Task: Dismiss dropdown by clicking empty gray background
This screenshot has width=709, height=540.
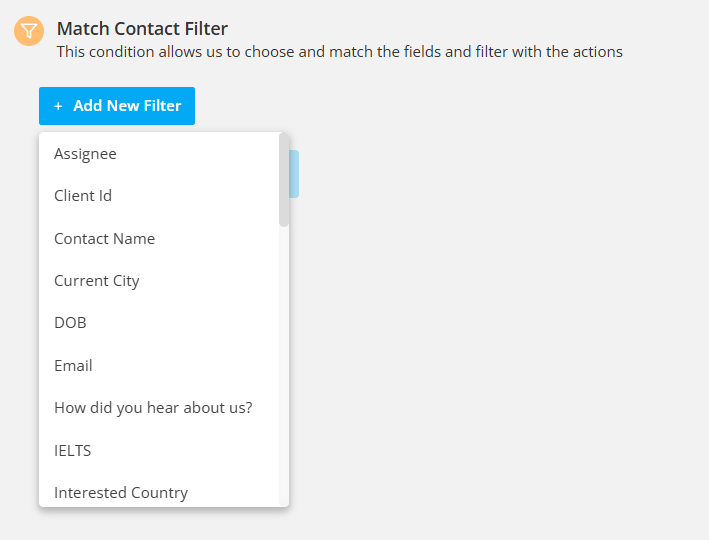Action: click(497, 294)
